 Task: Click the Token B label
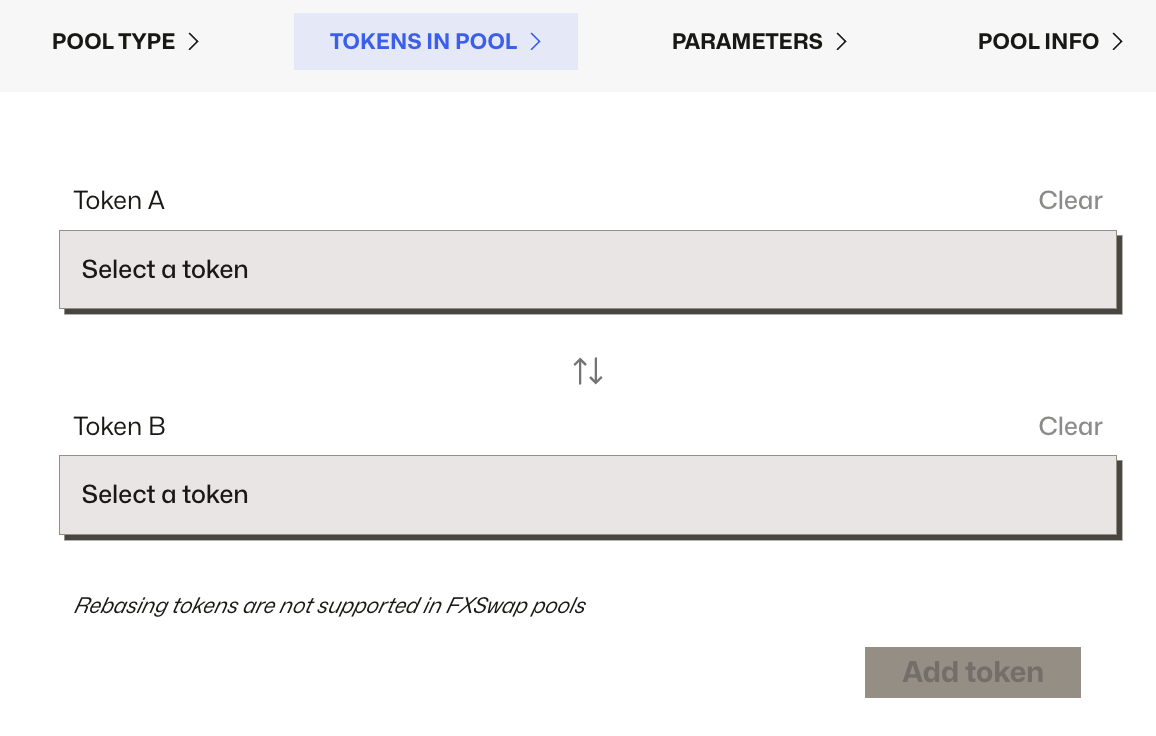118,426
